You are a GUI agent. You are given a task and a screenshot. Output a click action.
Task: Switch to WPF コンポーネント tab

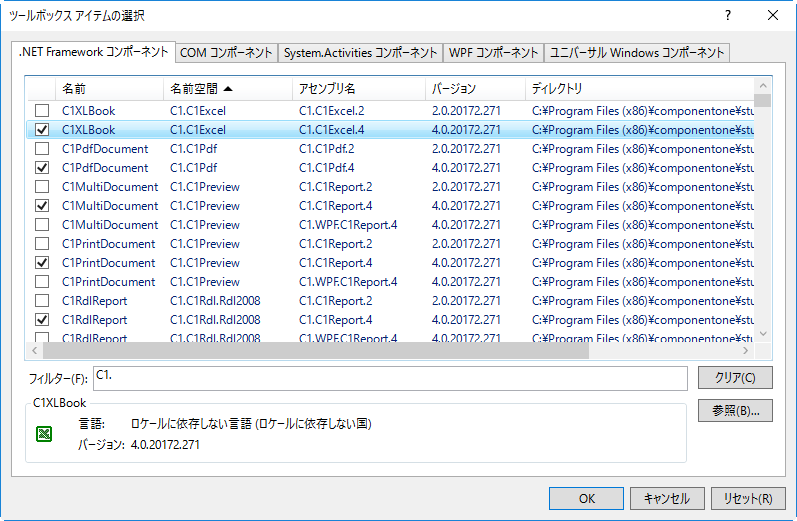pyautogui.click(x=493, y=53)
